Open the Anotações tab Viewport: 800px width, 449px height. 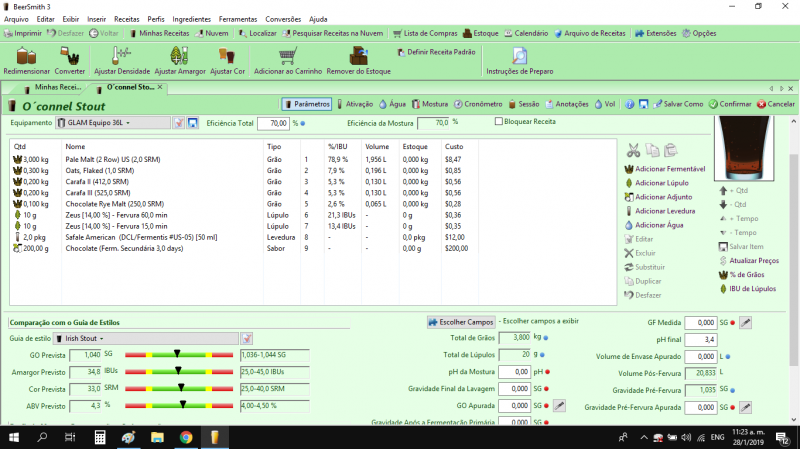pyautogui.click(x=567, y=104)
